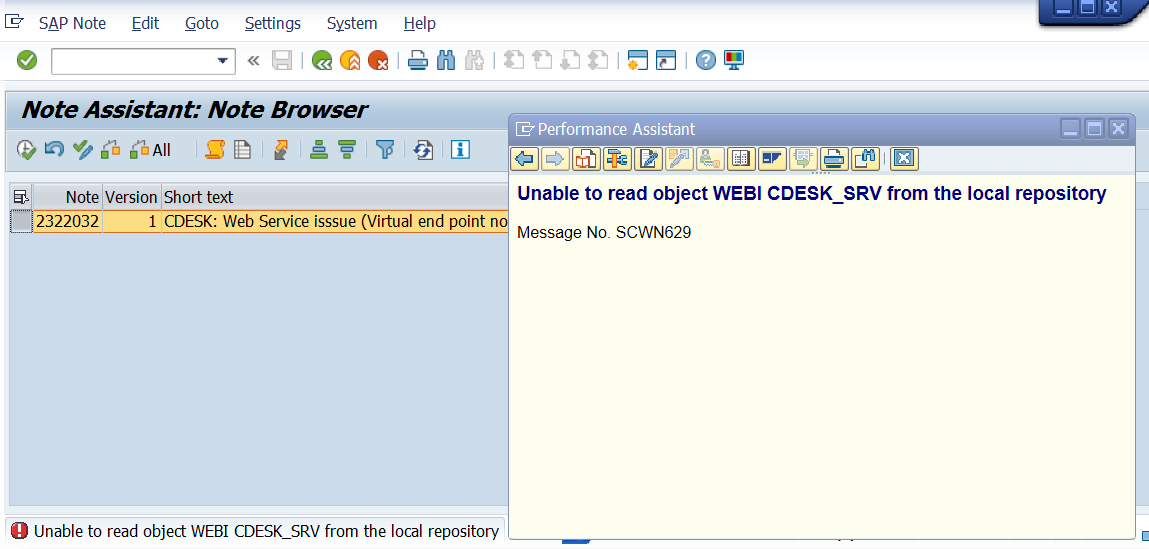Select row checkbox for note 2322032
Screen dimensions: 1149x549
point(21,221)
